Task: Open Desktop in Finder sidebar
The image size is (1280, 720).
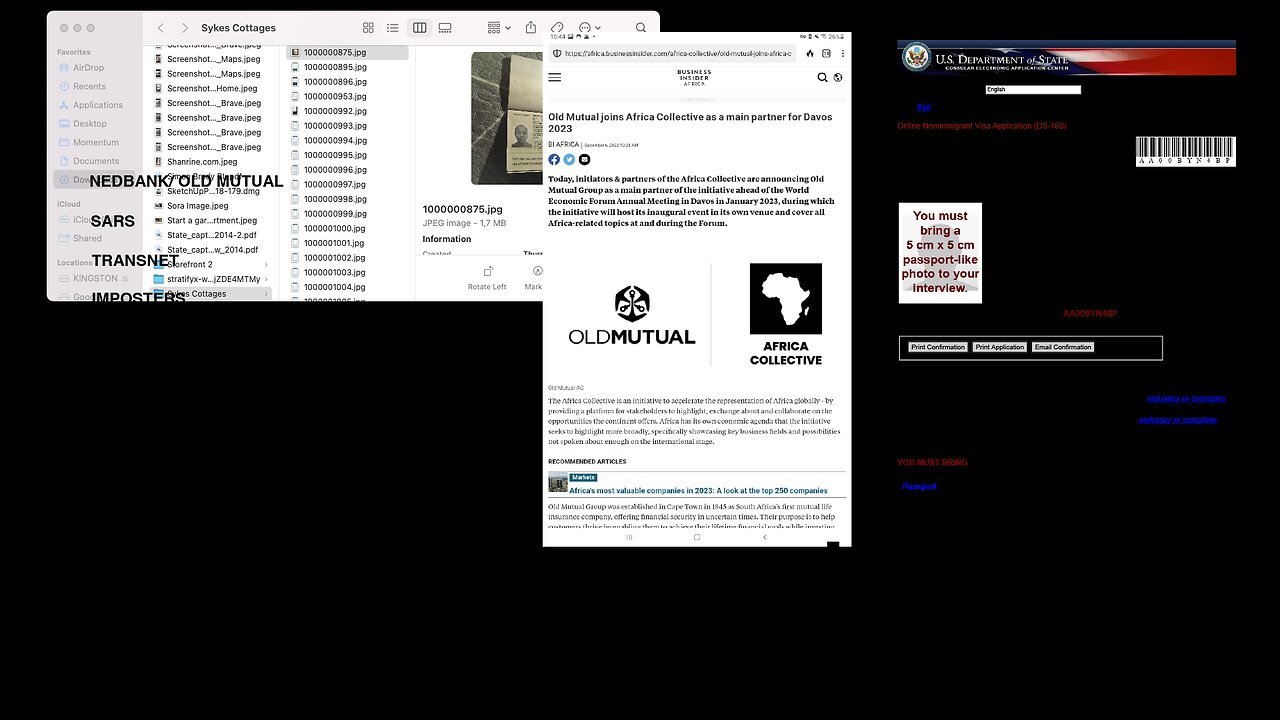Action: tap(90, 124)
